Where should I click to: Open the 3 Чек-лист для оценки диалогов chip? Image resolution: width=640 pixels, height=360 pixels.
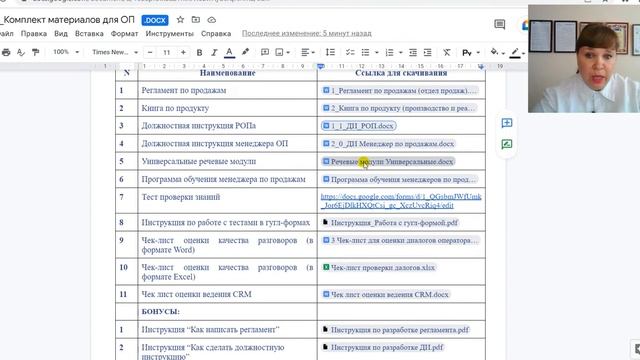pos(400,240)
